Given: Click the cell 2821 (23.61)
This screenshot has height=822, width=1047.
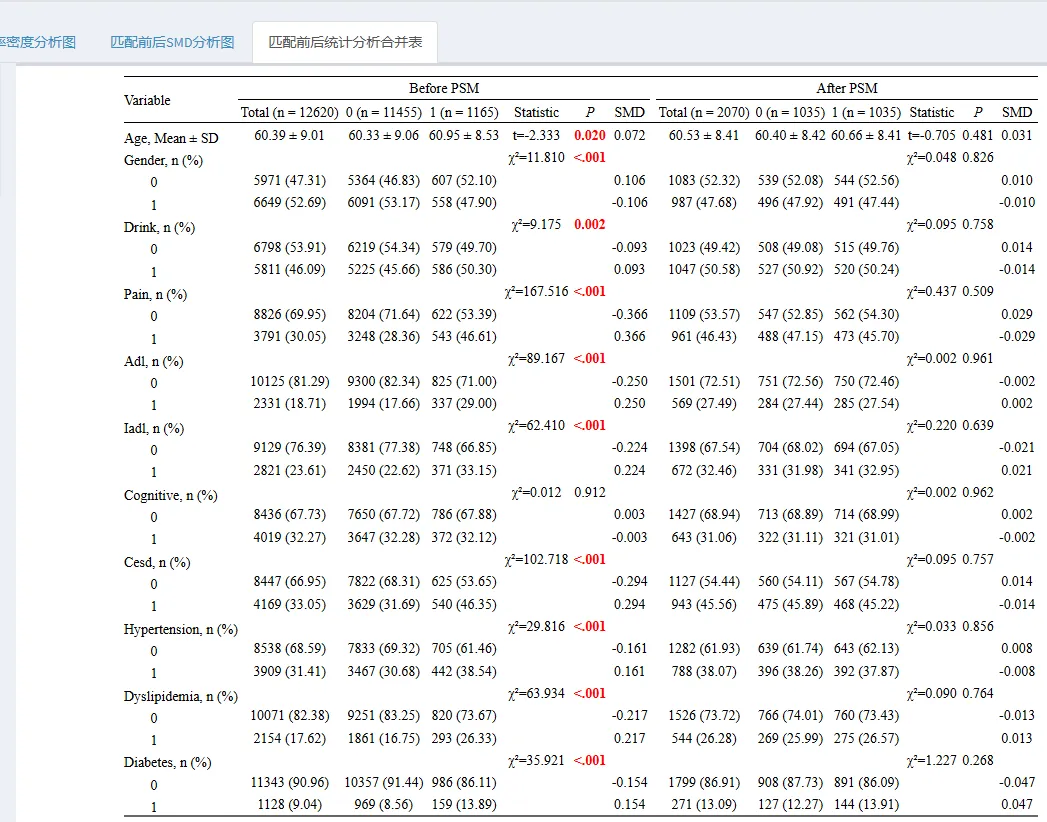Looking at the screenshot, I should tap(289, 470).
